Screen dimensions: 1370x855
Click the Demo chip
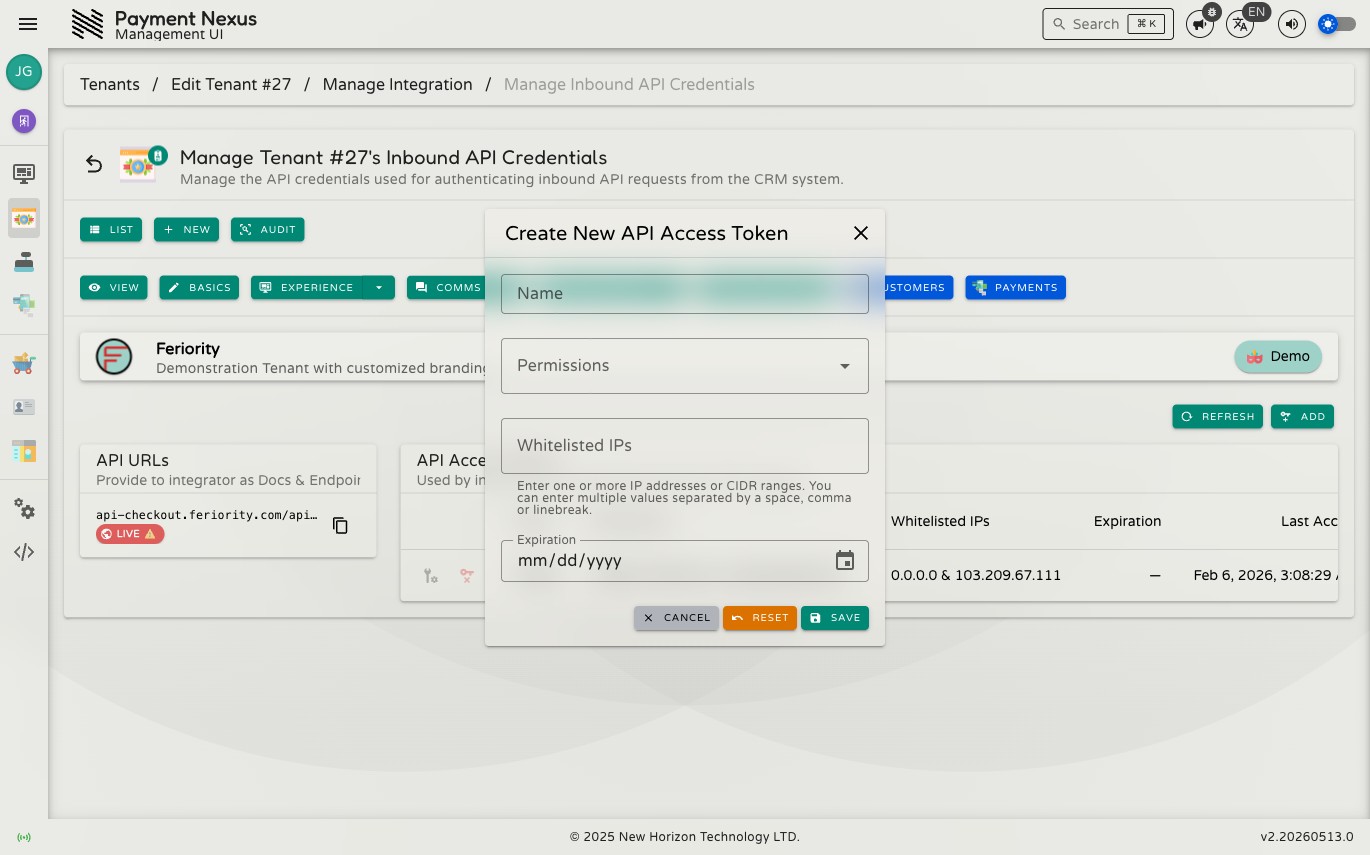pos(1278,357)
